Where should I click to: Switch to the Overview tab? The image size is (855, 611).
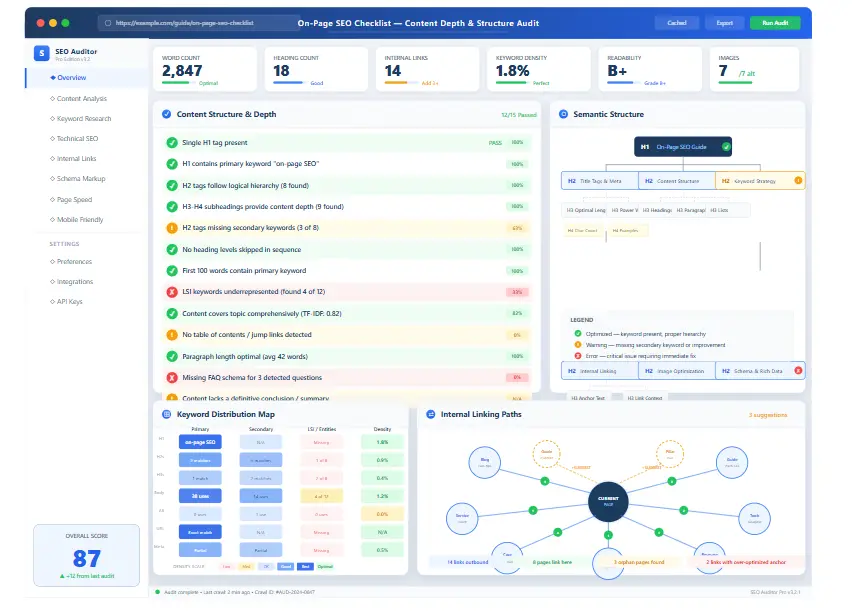[x=70, y=78]
